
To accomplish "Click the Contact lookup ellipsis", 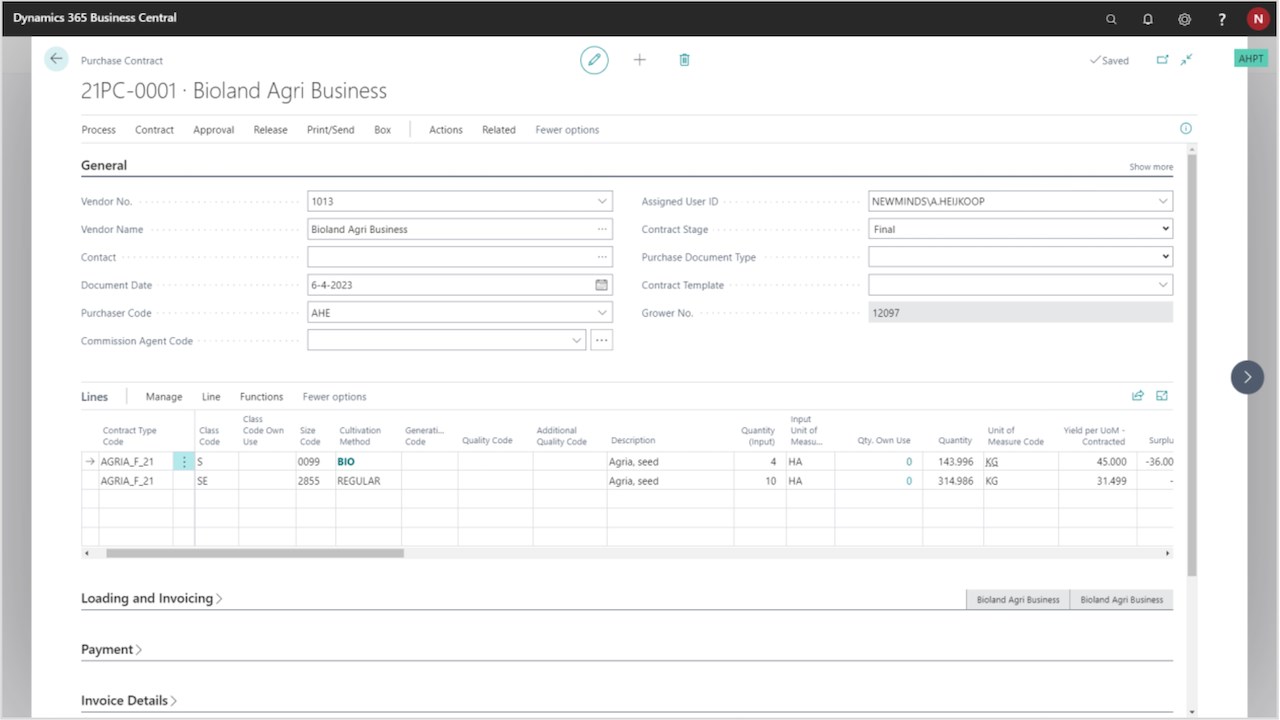I will 602,257.
